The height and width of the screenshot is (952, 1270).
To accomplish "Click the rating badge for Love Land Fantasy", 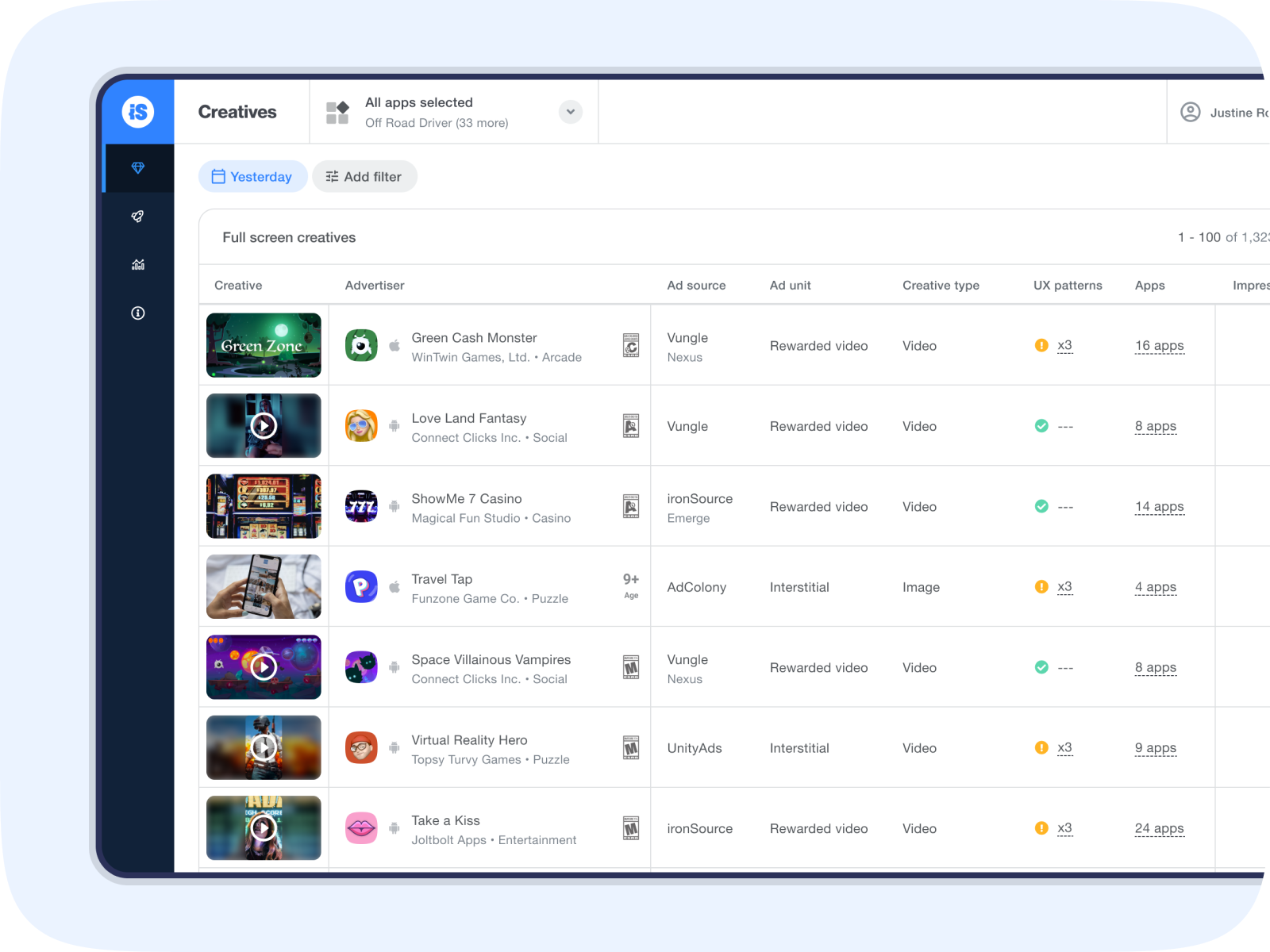I will pyautogui.click(x=631, y=426).
